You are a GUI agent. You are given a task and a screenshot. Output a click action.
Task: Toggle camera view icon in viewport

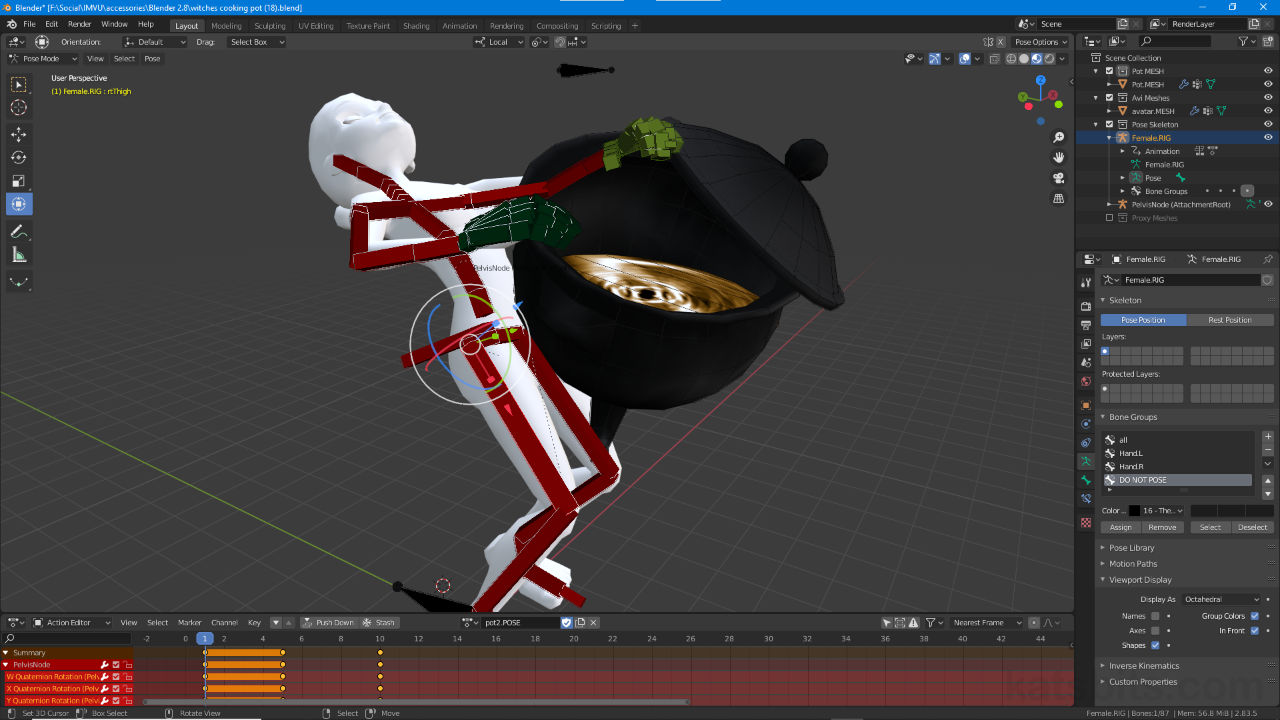point(1059,178)
